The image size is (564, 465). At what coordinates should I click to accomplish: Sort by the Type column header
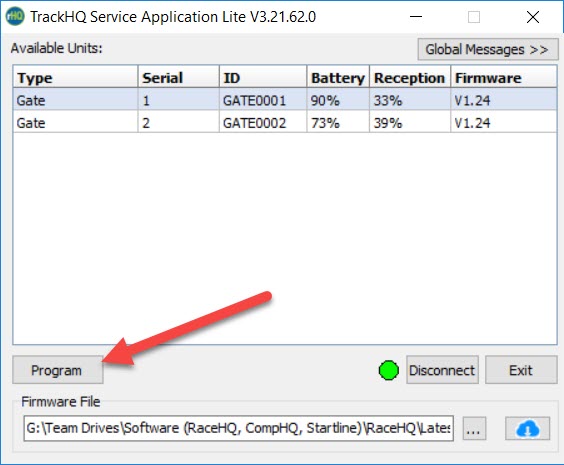click(x=76, y=77)
